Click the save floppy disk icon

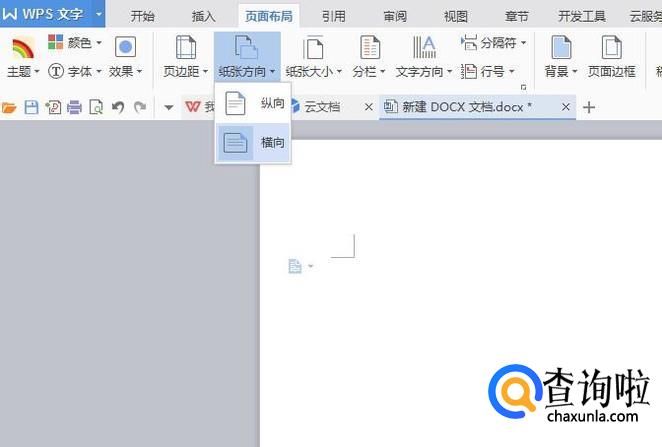click(31, 108)
